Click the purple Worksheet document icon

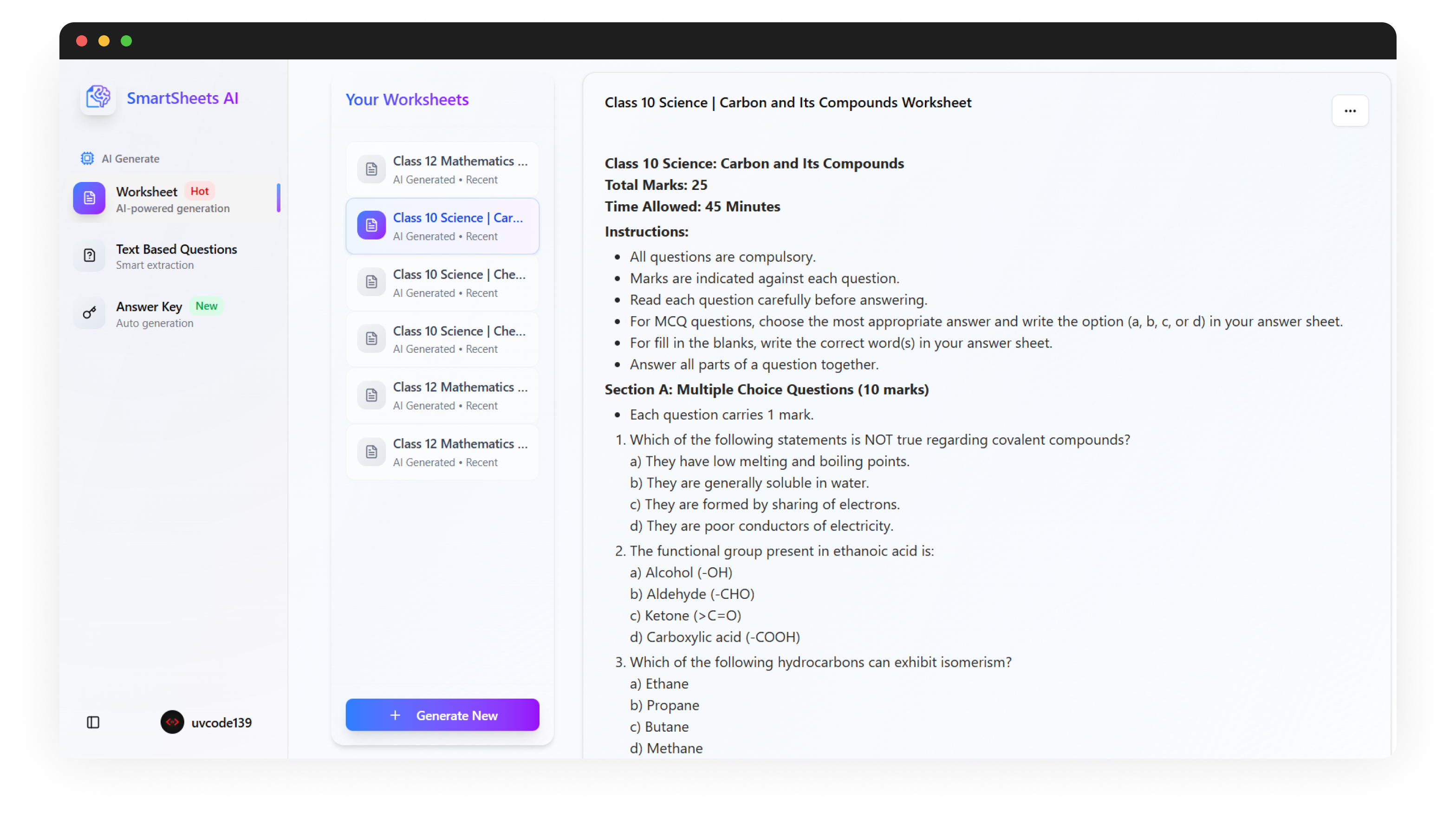click(89, 198)
